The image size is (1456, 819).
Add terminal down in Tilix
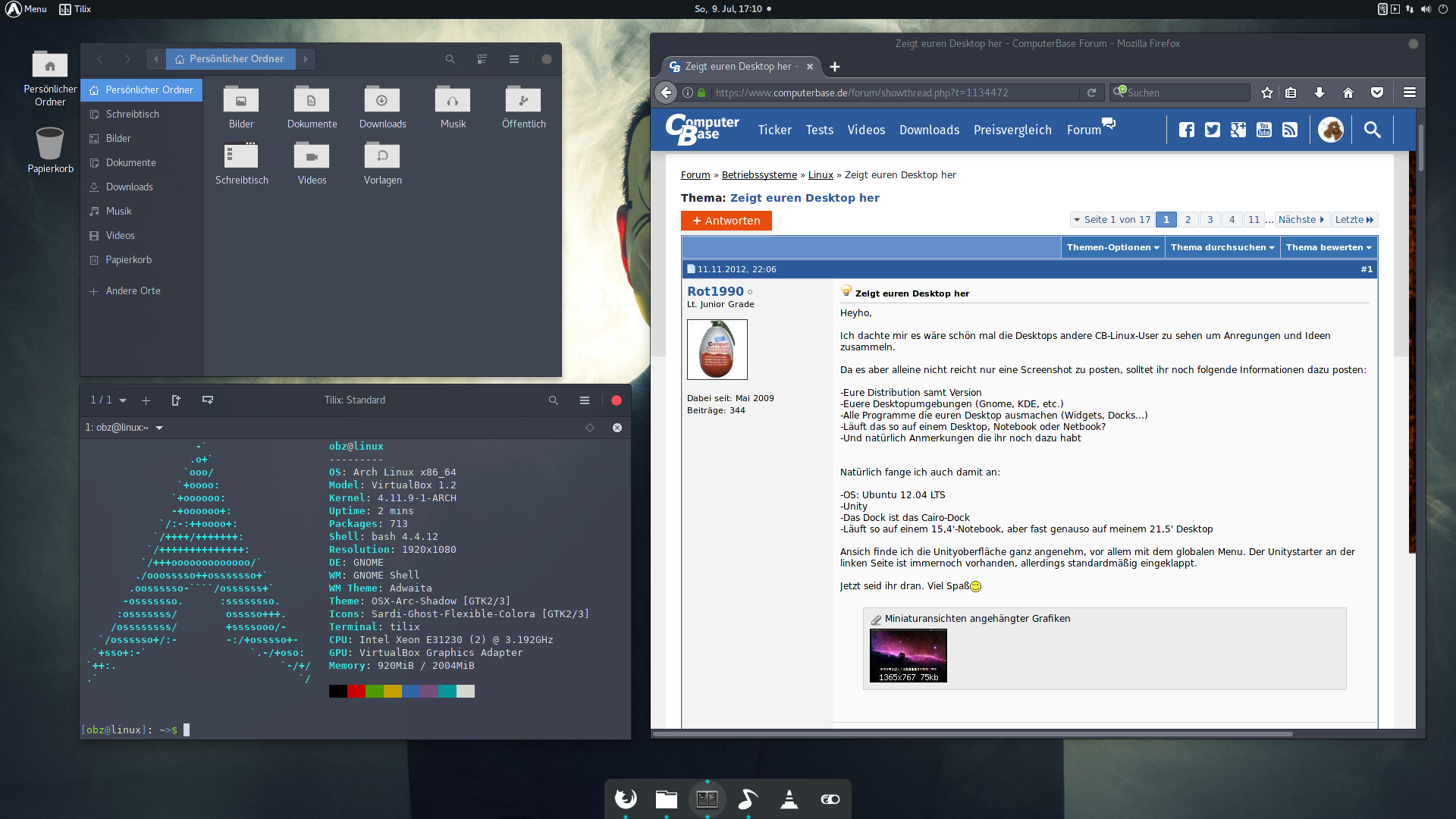pyautogui.click(x=207, y=400)
